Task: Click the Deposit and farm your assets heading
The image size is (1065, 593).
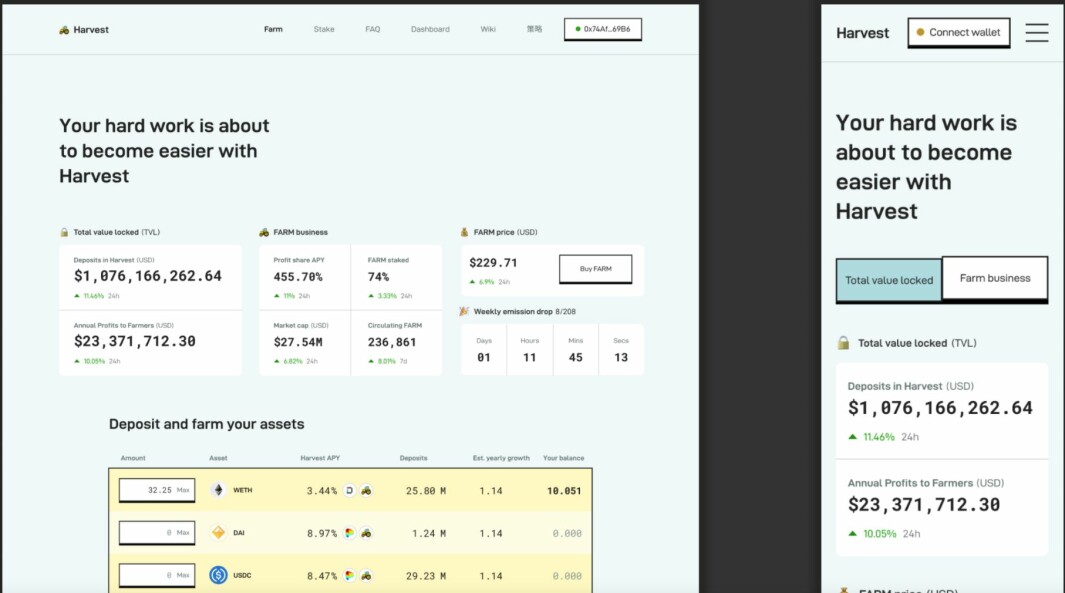Action: 206,425
